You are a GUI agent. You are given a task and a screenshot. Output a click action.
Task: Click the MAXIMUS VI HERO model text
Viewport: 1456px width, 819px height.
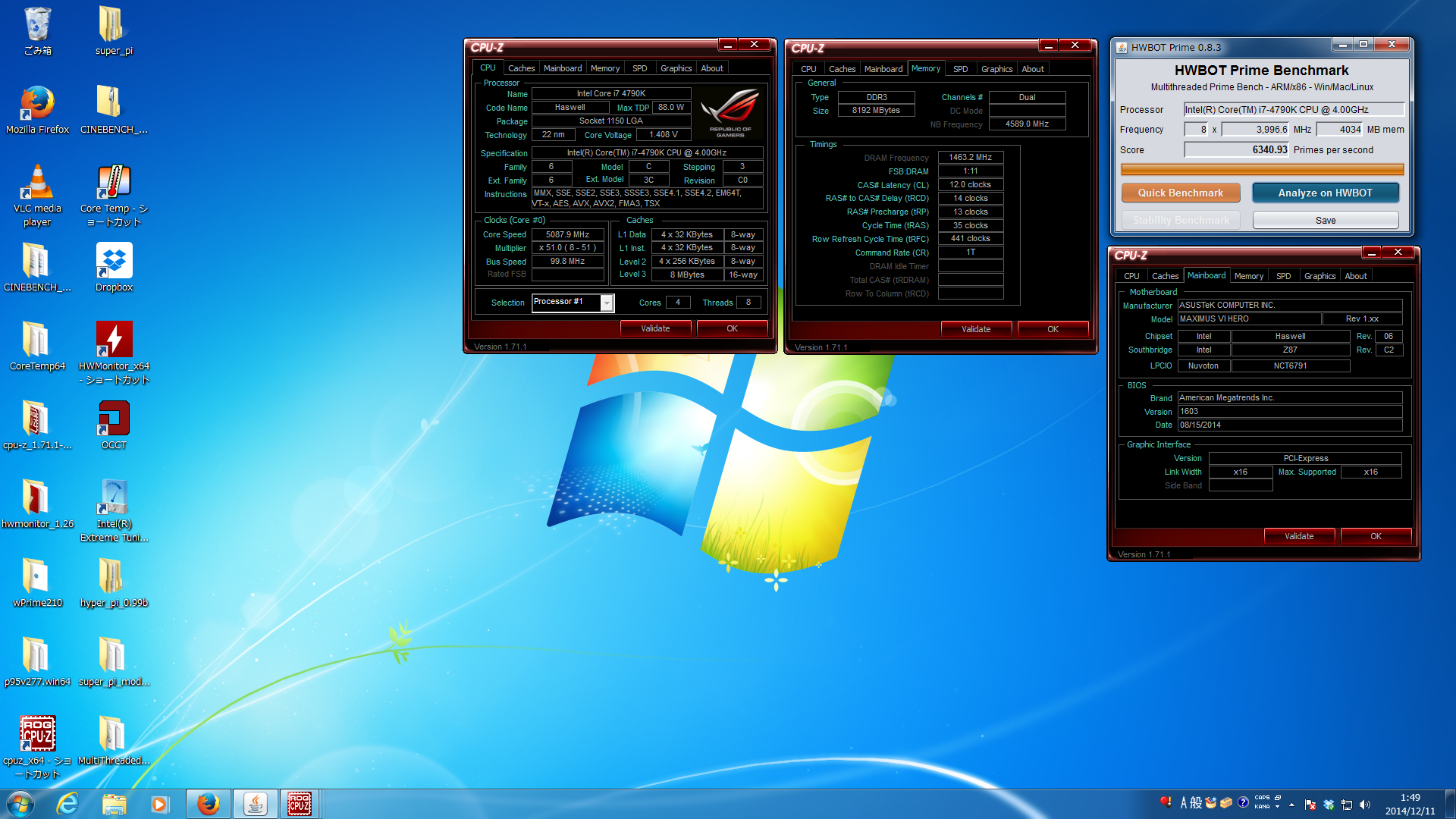tap(1249, 319)
